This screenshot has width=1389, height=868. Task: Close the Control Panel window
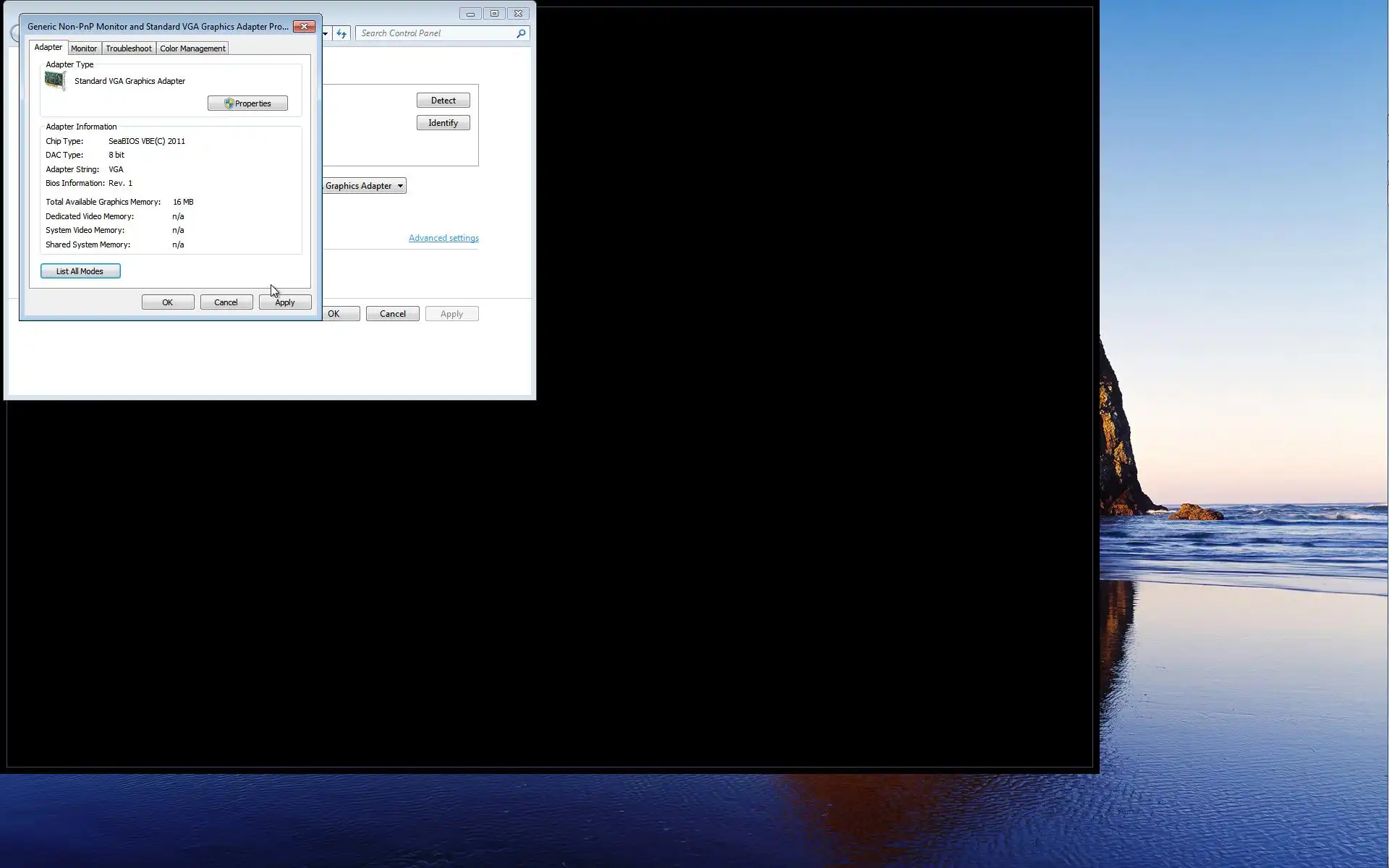518,14
